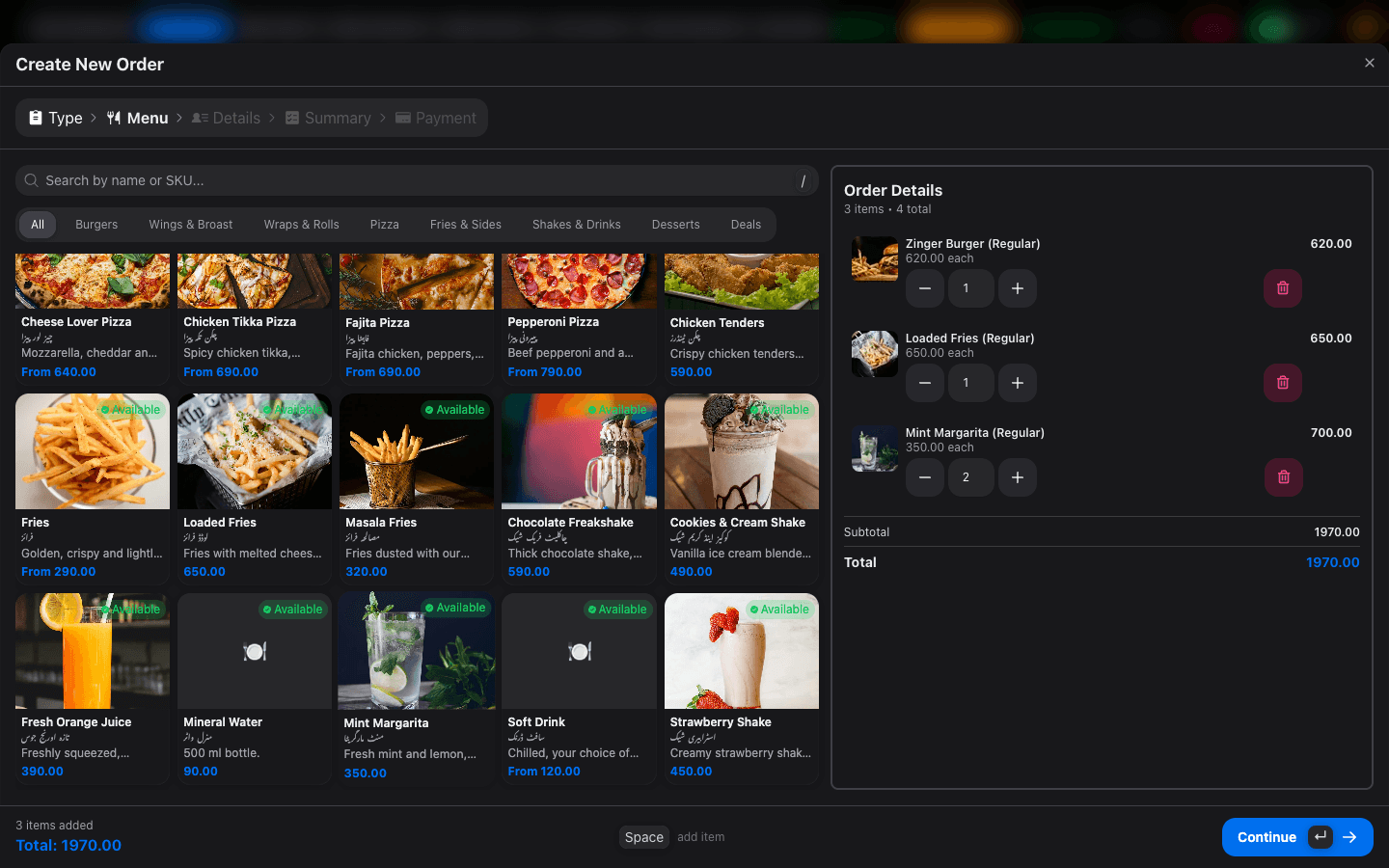Select the Mineral Water card
The height and width of the screenshot is (868, 1389).
tap(255, 689)
